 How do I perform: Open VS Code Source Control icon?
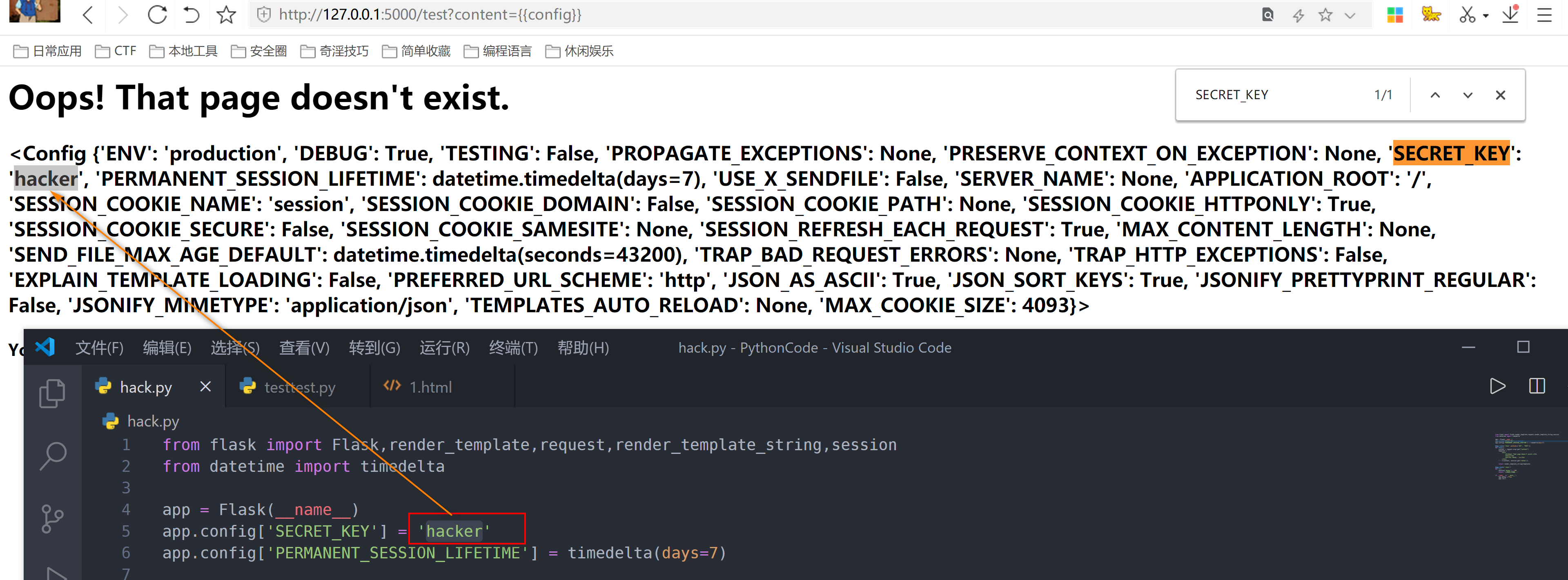tap(52, 519)
